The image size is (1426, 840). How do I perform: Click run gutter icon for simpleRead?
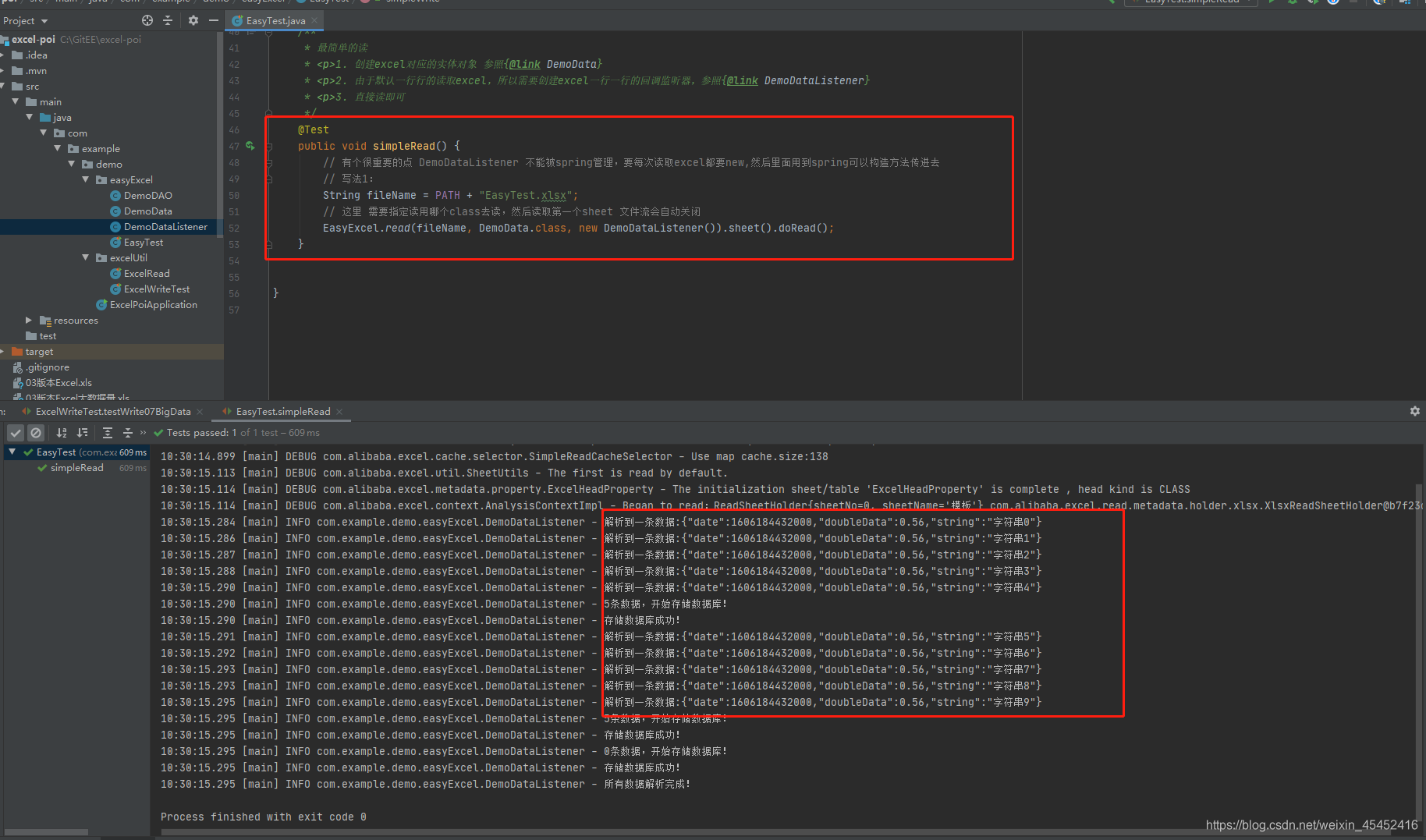(250, 146)
